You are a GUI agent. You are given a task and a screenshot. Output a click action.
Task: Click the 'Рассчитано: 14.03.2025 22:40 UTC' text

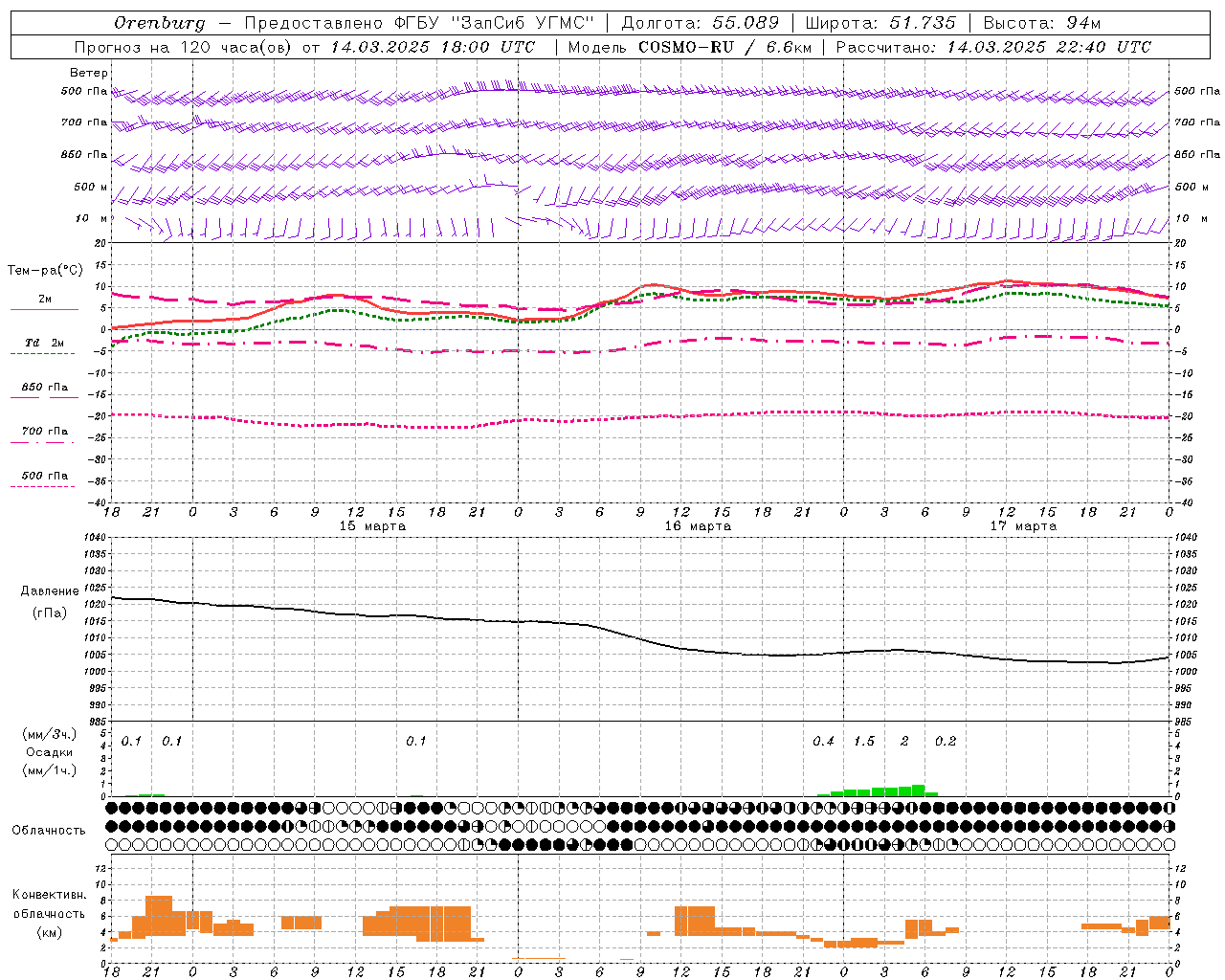click(993, 47)
